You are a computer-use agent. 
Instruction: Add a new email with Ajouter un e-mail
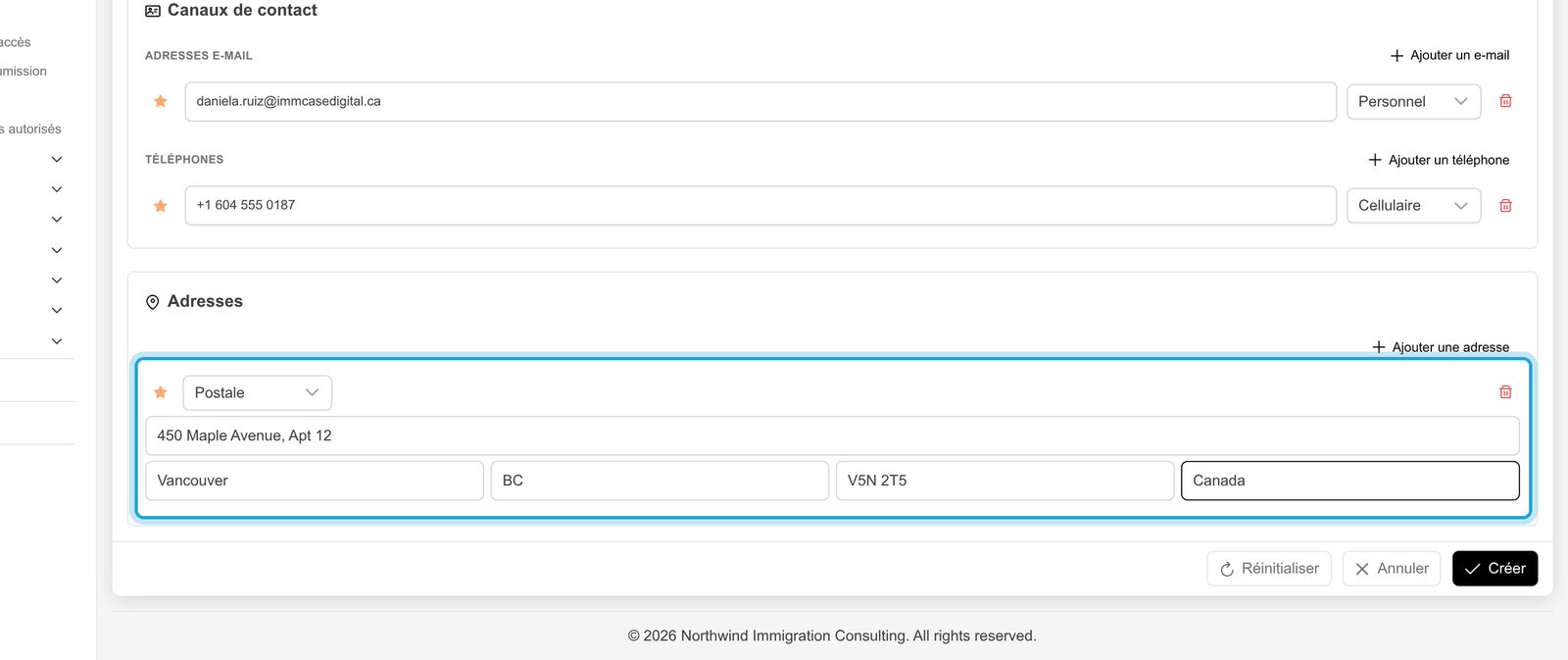click(x=1449, y=55)
